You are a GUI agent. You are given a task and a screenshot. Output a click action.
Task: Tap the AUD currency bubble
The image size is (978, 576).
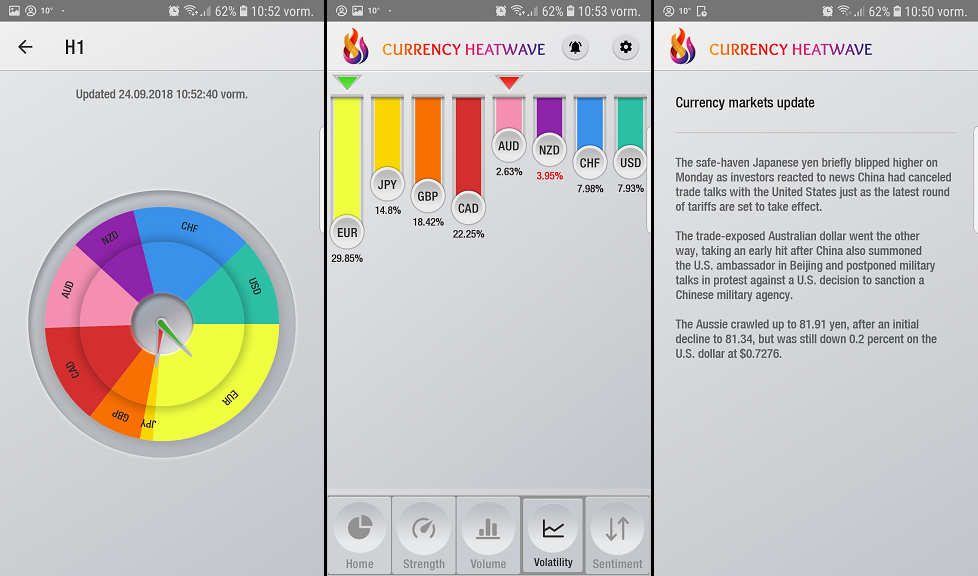click(x=509, y=145)
